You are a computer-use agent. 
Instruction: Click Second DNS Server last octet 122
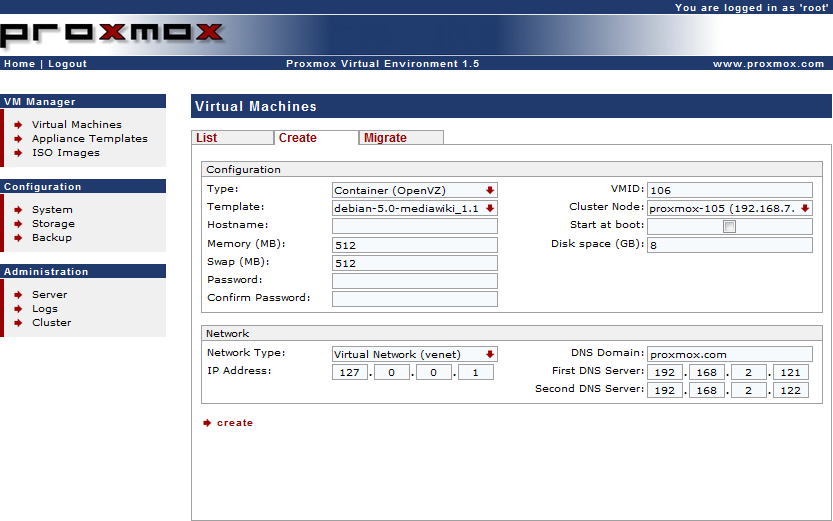790,390
